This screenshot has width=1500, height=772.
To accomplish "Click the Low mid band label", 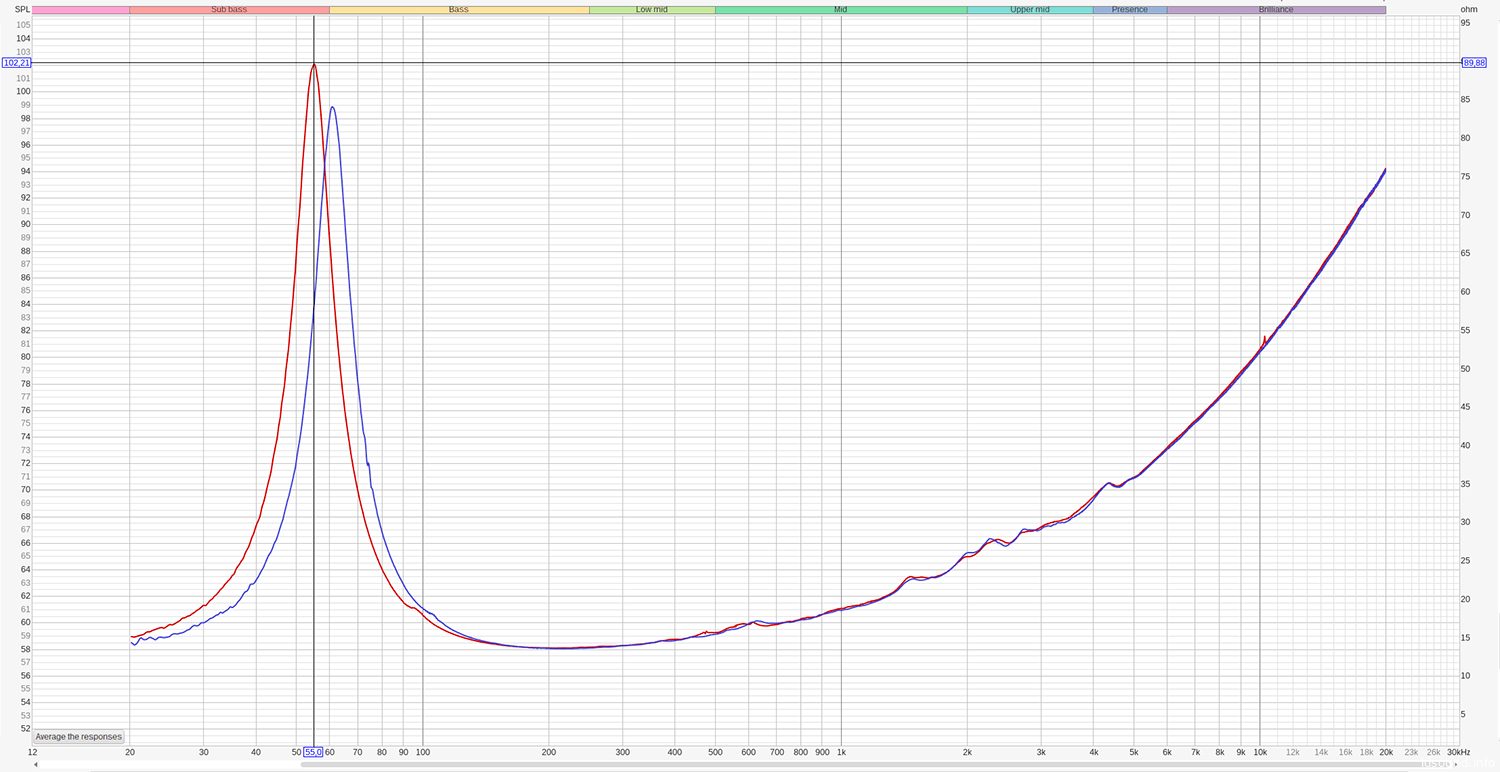I will [x=652, y=9].
